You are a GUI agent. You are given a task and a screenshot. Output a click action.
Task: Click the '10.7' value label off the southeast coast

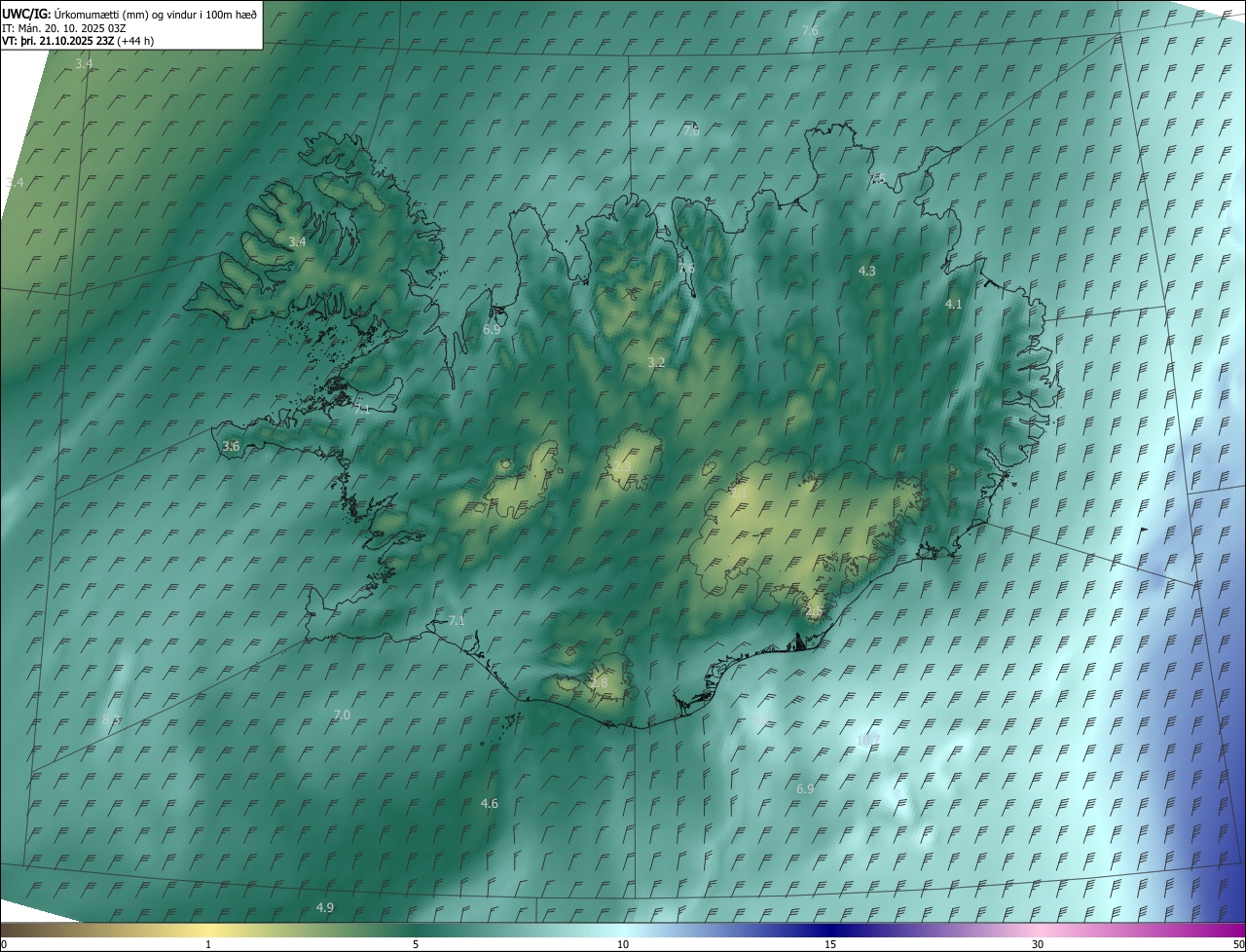(x=867, y=740)
